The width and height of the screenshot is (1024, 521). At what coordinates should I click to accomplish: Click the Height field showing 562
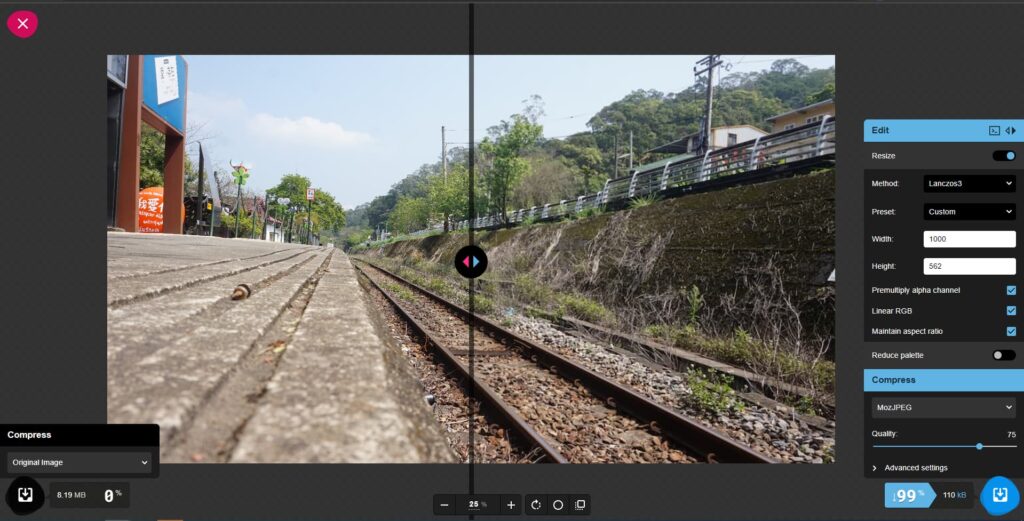pos(969,266)
